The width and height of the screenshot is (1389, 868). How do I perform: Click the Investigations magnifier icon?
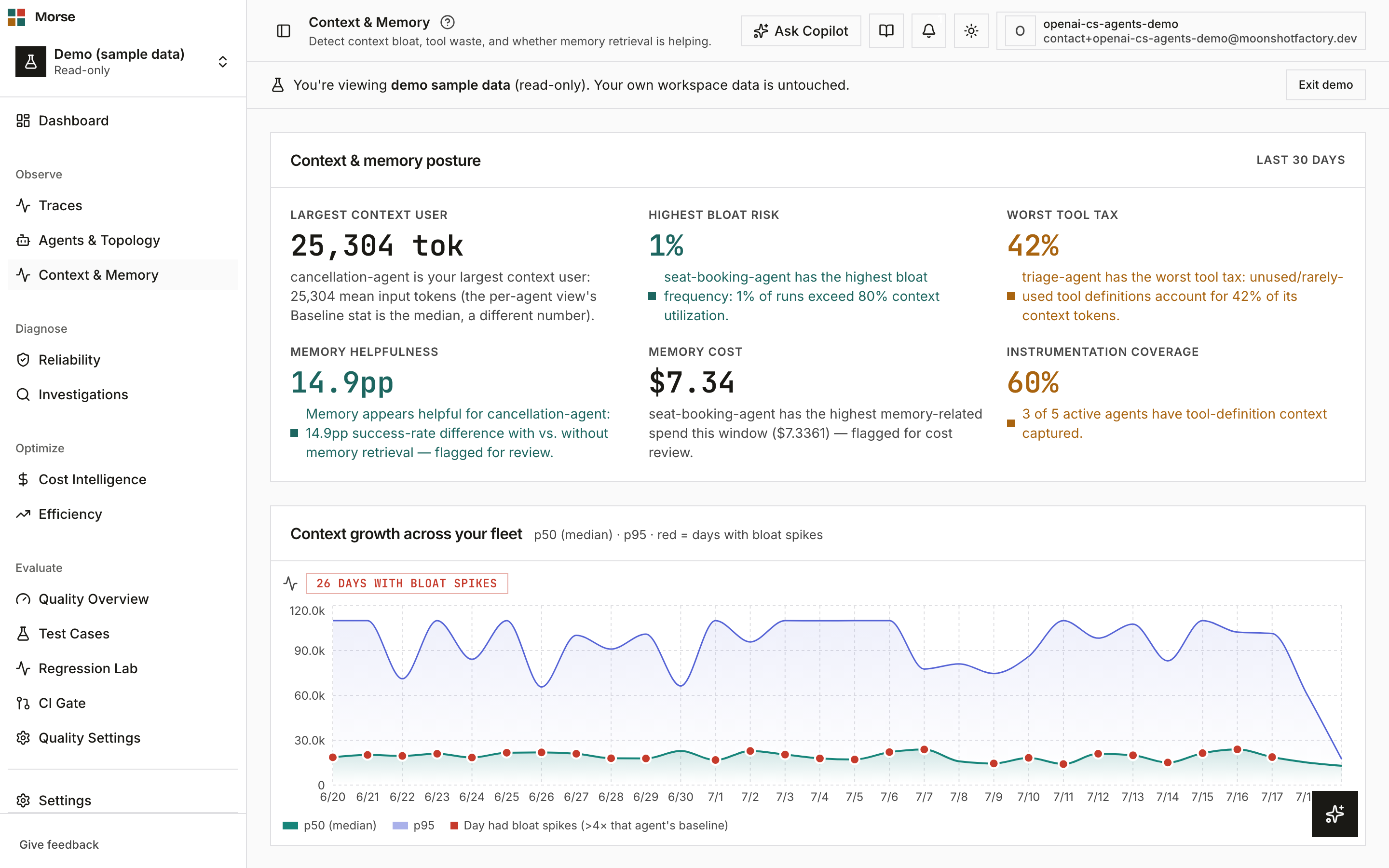(23, 394)
